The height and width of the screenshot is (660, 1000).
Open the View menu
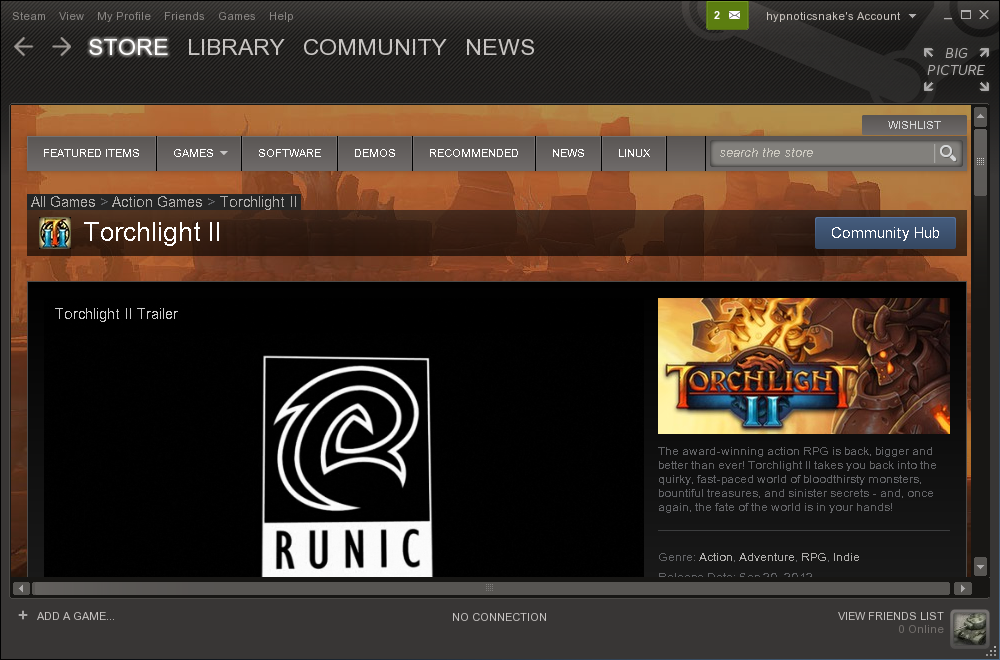[71, 16]
